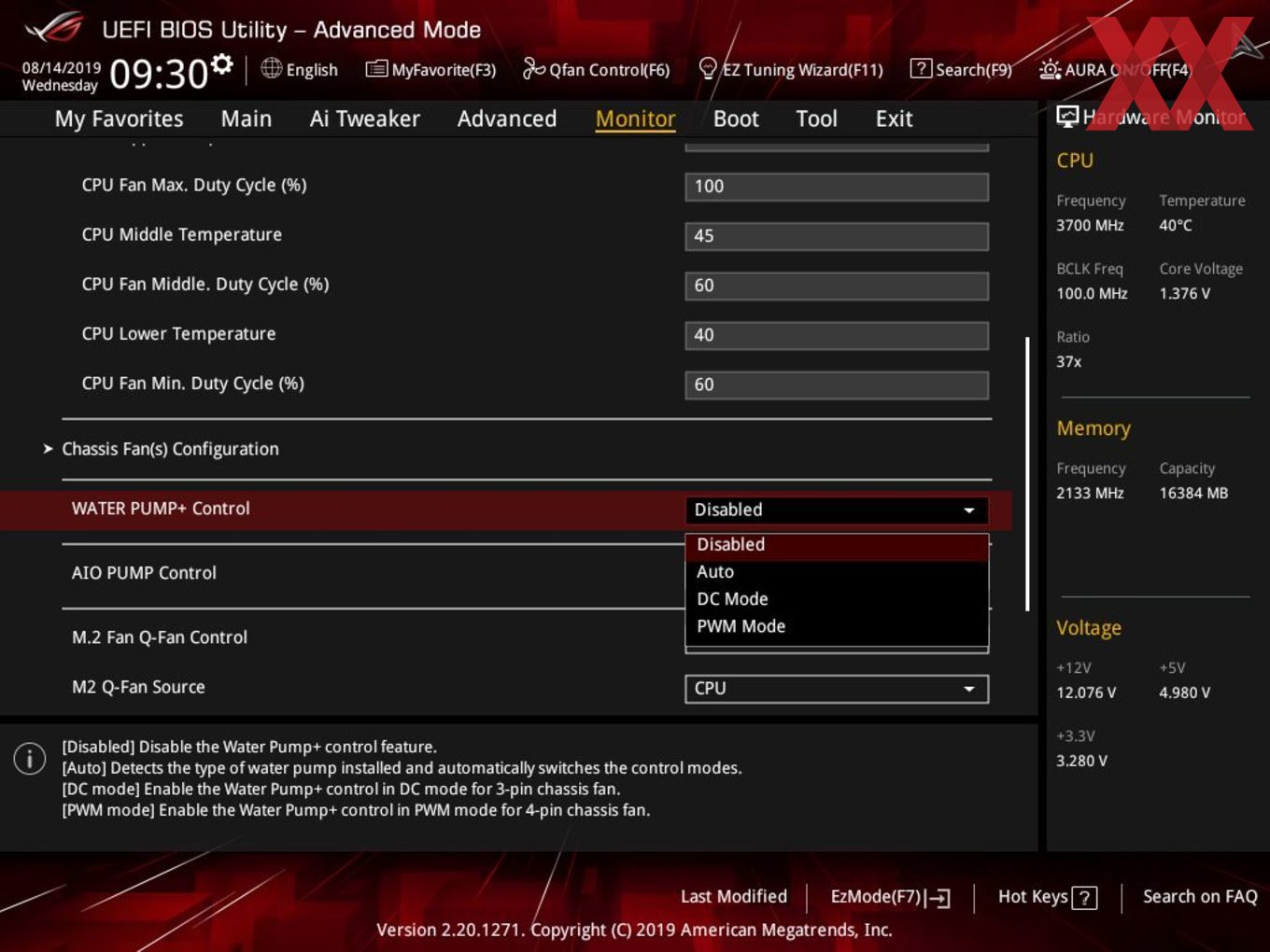Screen dimensions: 1270x952
Task: Edit CPU Fan Min. Duty Cycle field
Action: [x=836, y=385]
